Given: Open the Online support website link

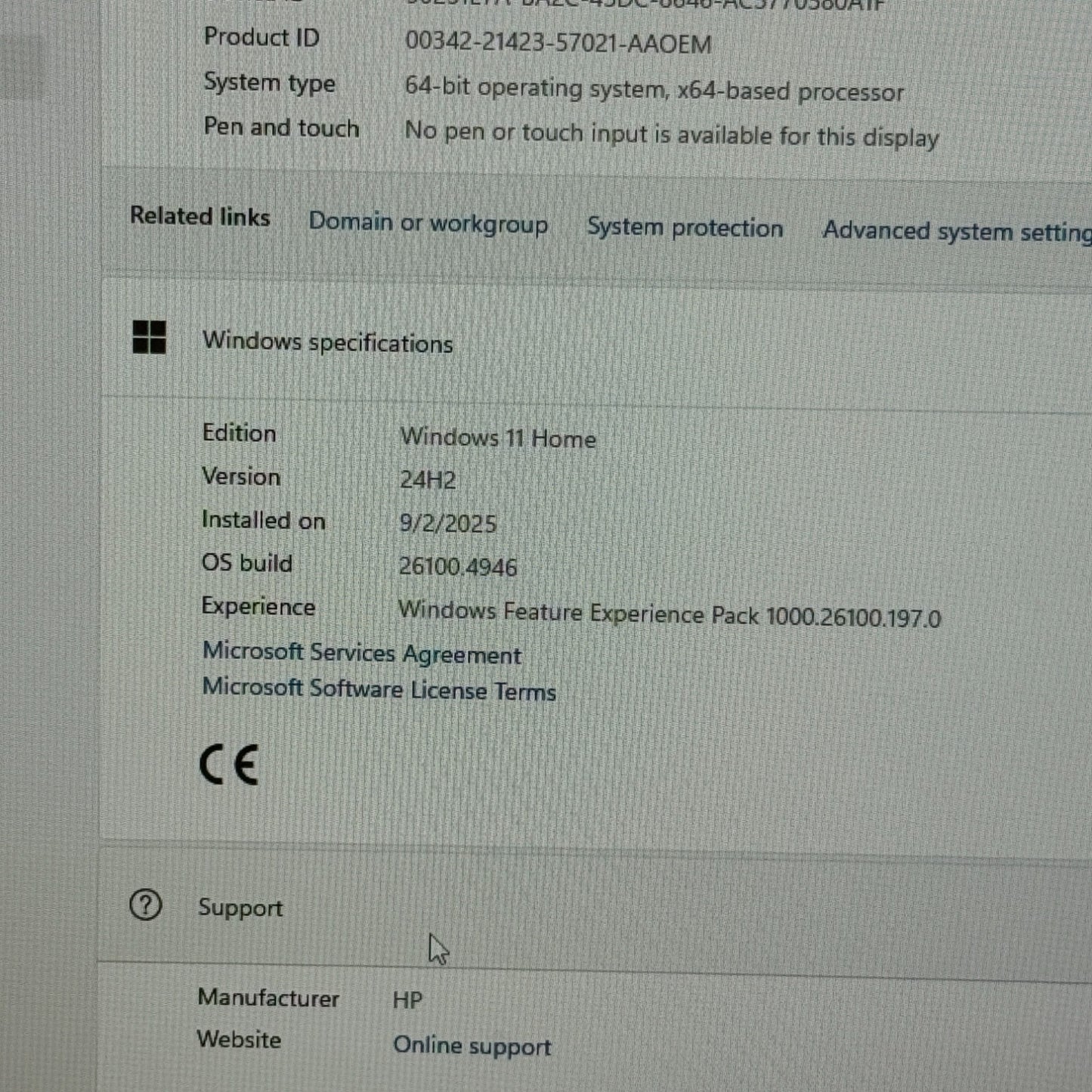Looking at the screenshot, I should (x=472, y=1046).
